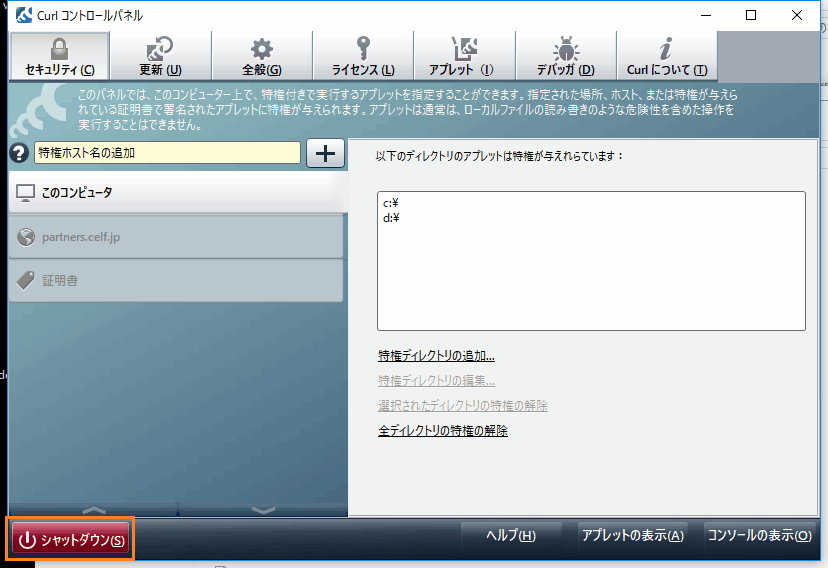The width and height of the screenshot is (828, 568).
Task: Show the Curl について(T) tab
Action: click(667, 56)
